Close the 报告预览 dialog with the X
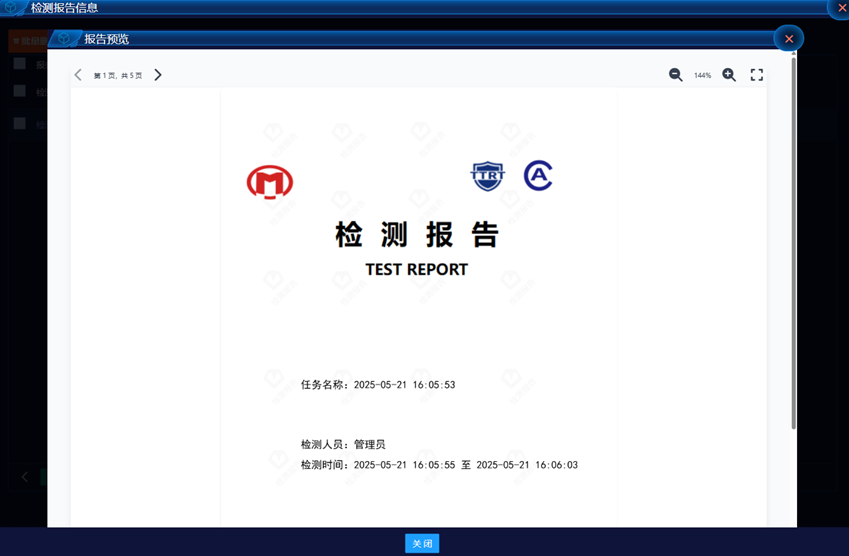Viewport: 849px width, 556px height. tap(789, 38)
